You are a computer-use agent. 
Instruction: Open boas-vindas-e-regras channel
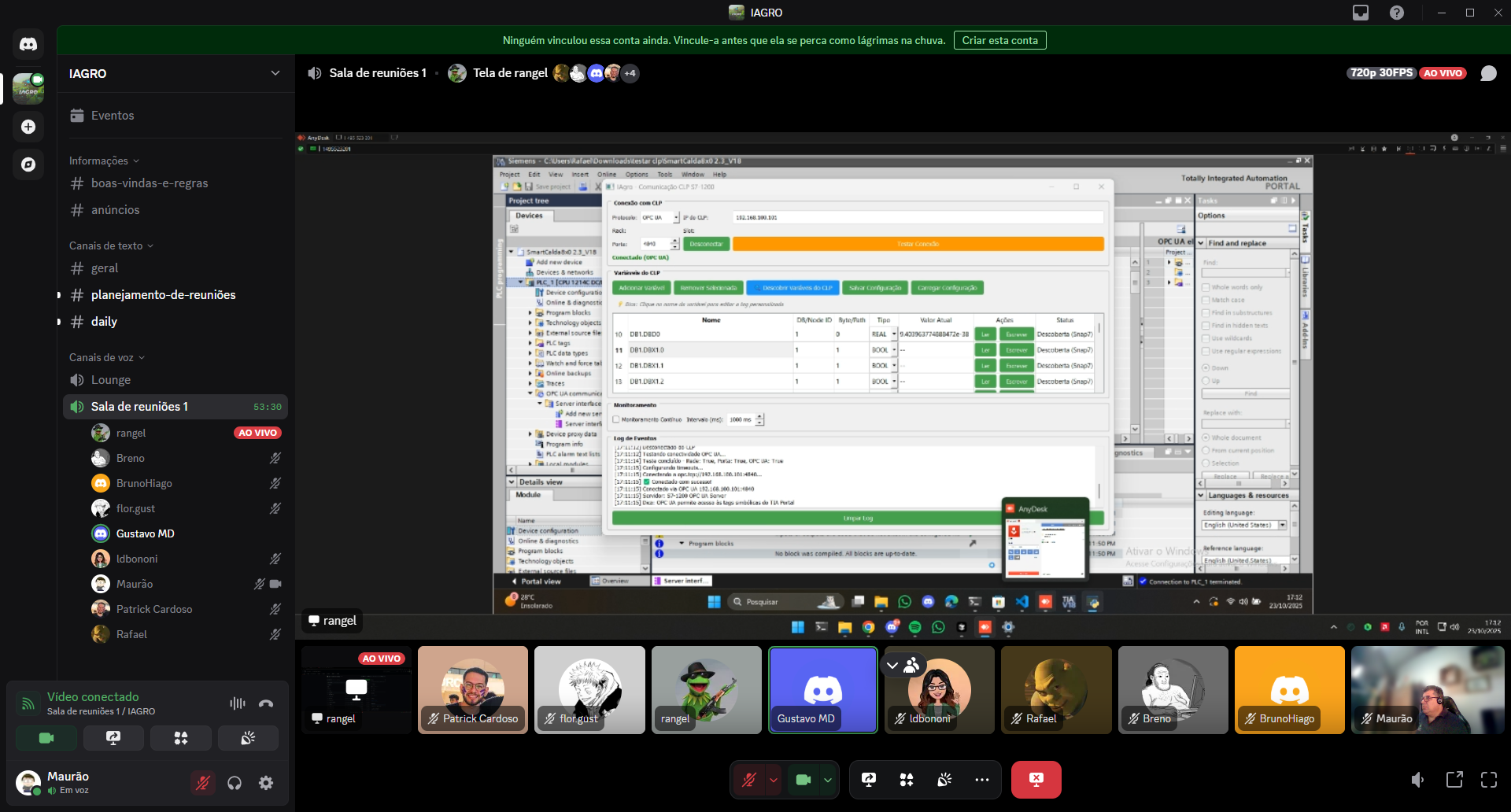point(175,183)
